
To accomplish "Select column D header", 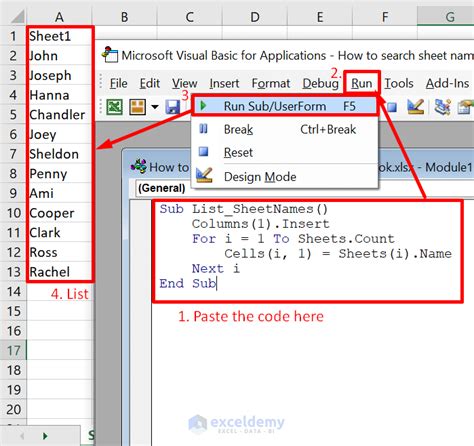I will tap(255, 17).
